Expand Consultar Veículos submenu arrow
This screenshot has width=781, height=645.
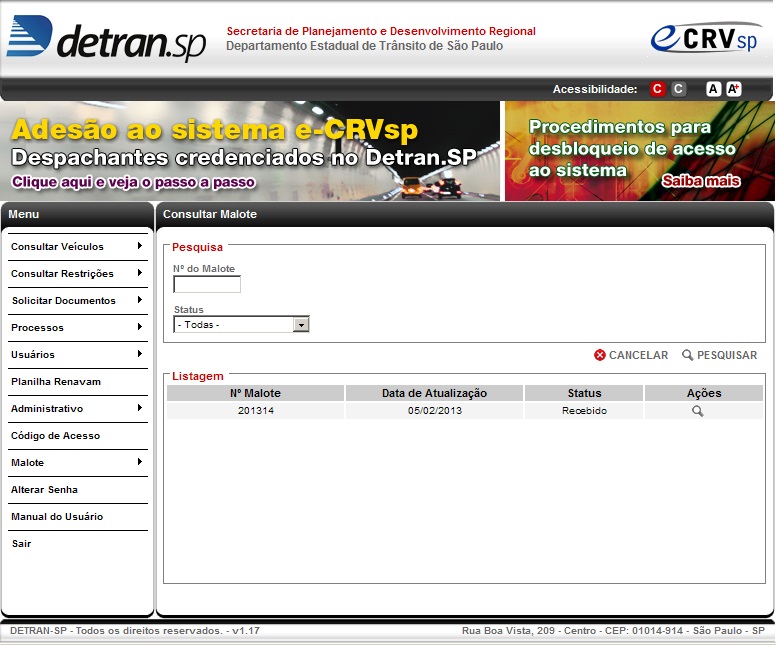coord(140,246)
